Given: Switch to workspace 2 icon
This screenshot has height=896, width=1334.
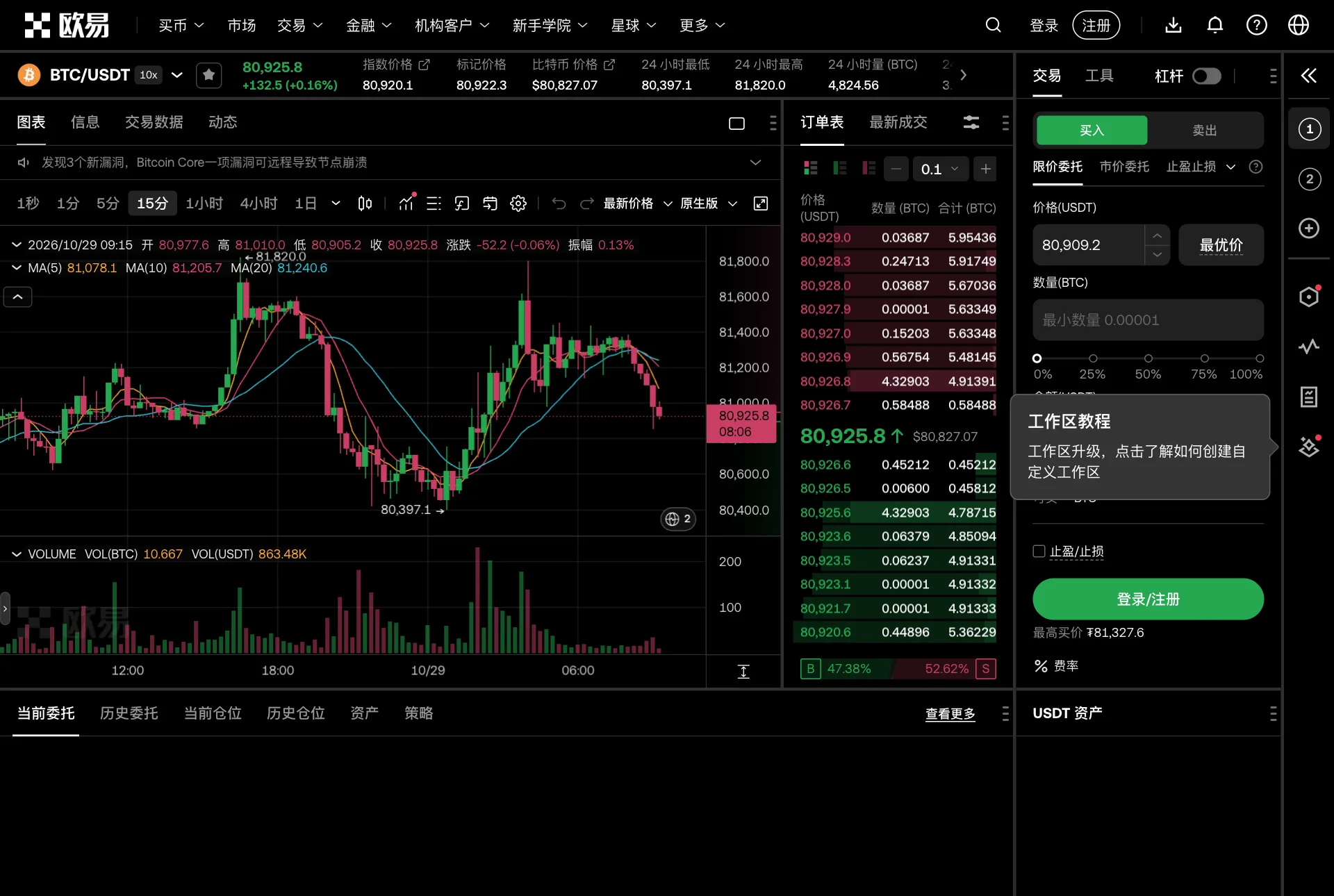Looking at the screenshot, I should point(1309,179).
